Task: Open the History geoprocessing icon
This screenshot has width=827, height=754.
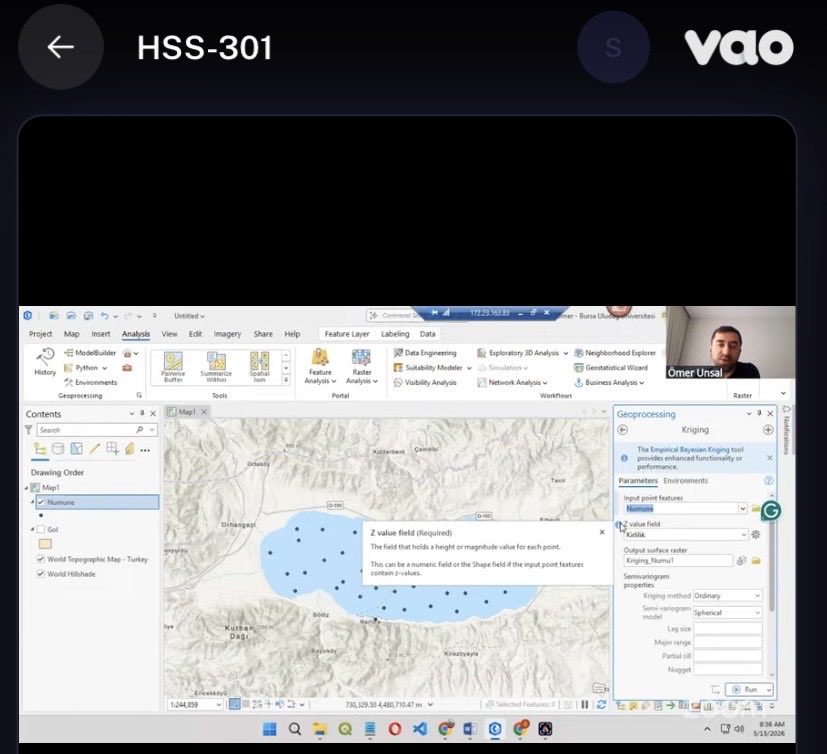Action: pyautogui.click(x=45, y=362)
